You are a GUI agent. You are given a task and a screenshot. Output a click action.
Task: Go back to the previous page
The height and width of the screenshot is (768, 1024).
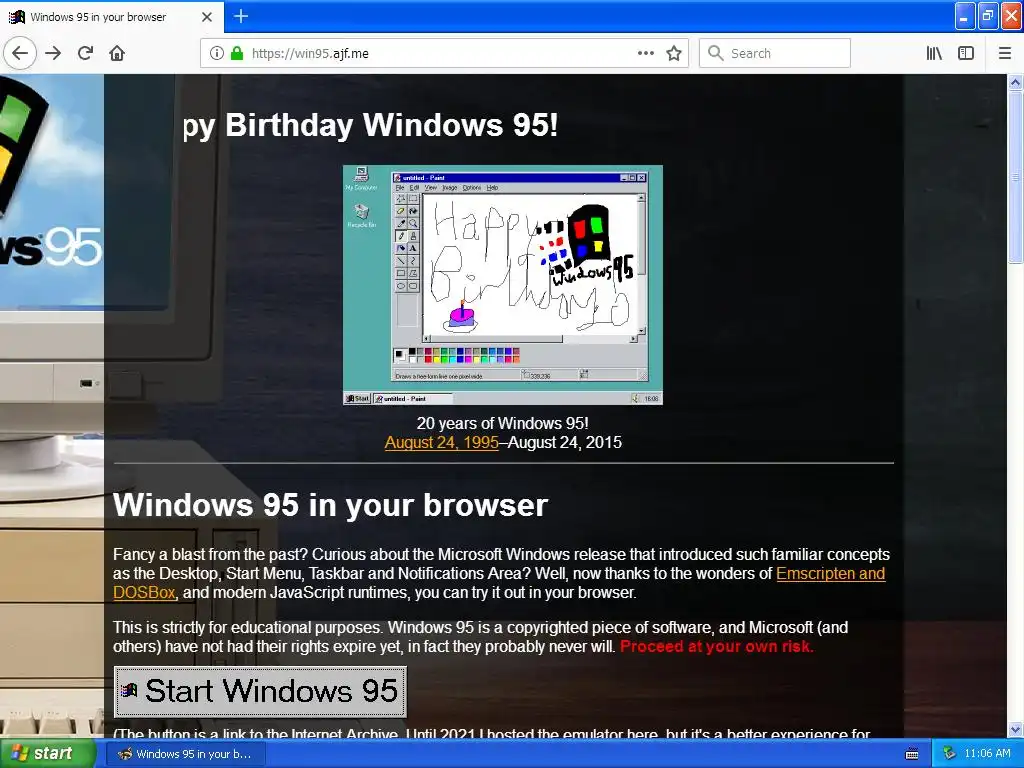point(20,53)
